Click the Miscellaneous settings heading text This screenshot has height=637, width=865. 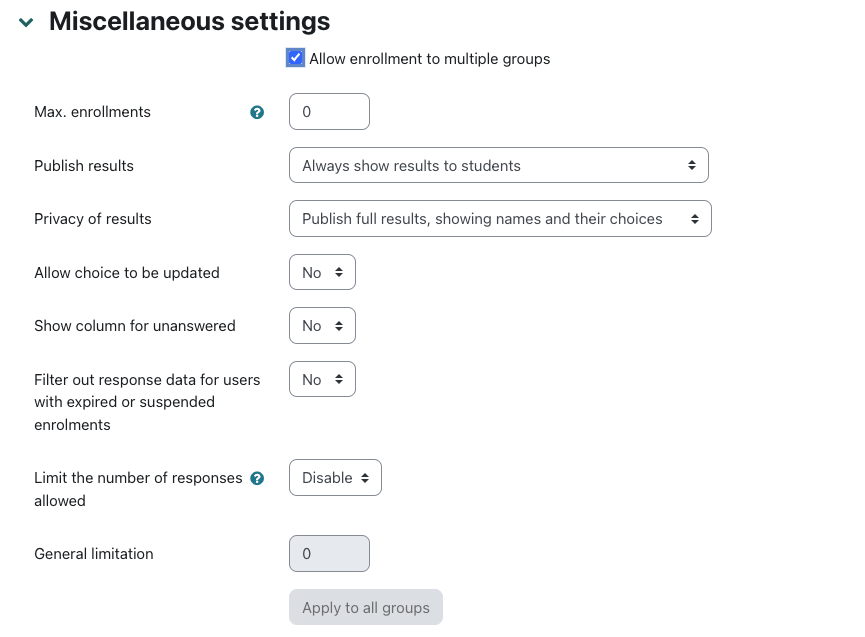click(189, 21)
